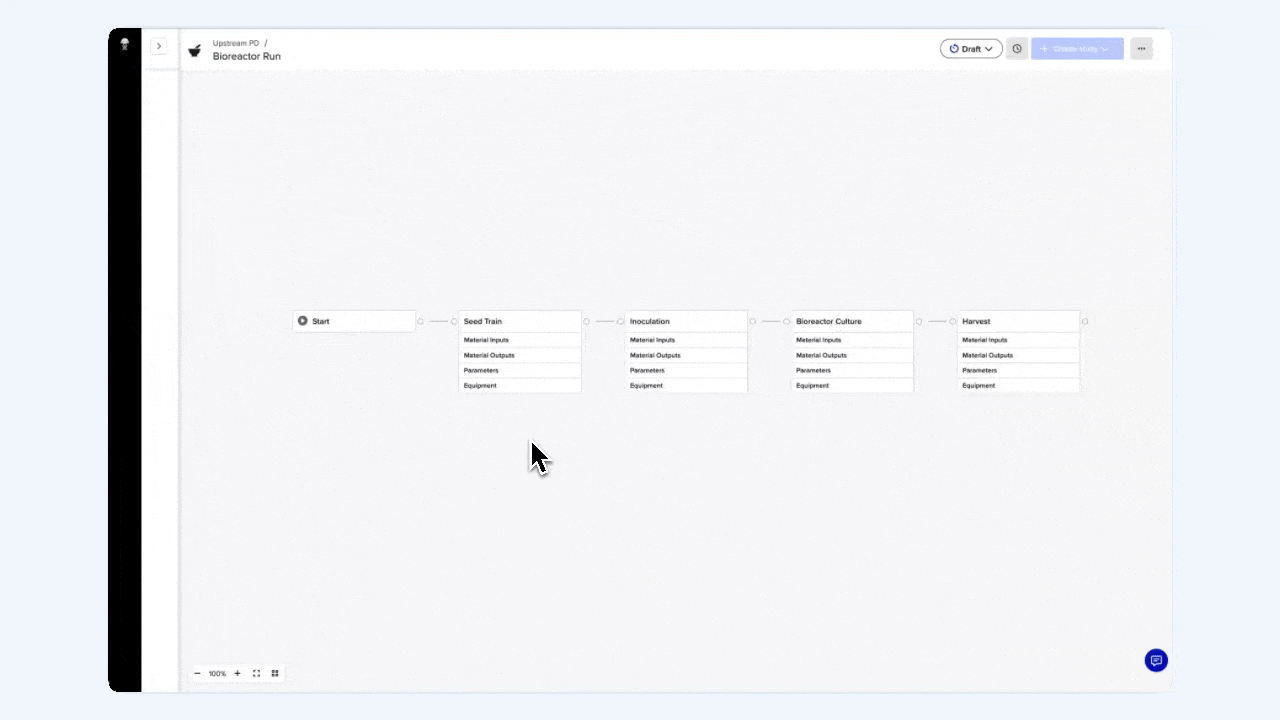This screenshot has width=1280, height=720.
Task: Select the Bioreactor Culture node title
Action: 828,321
